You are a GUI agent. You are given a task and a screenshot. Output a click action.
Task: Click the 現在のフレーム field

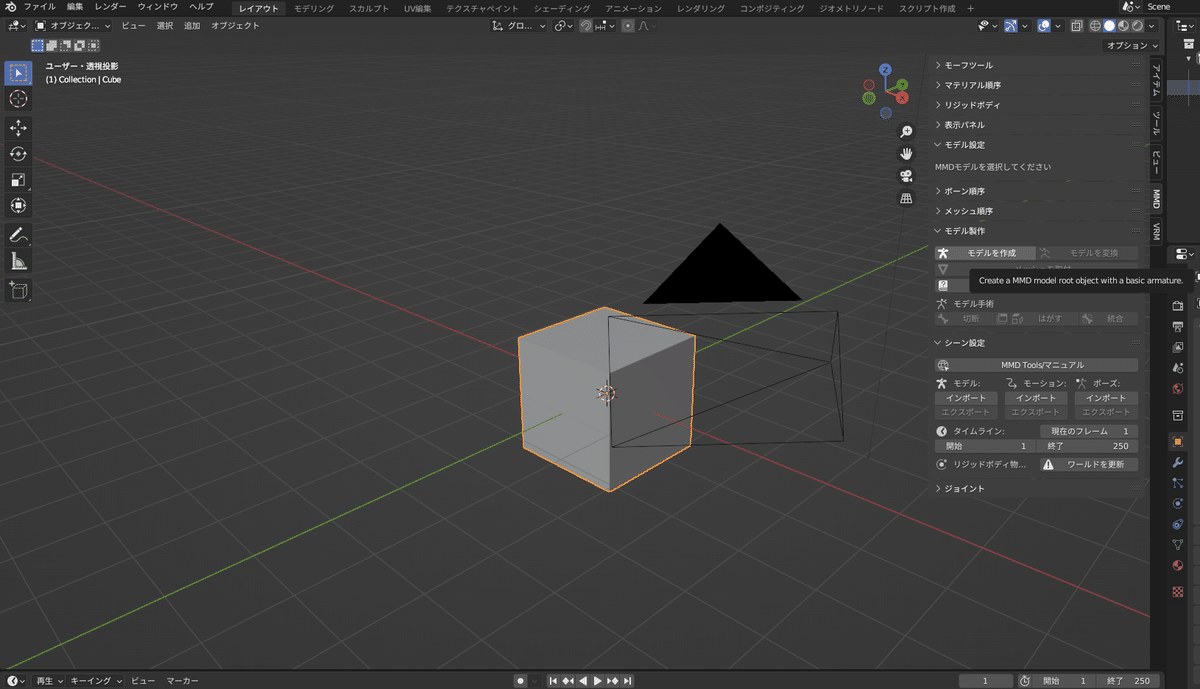pyautogui.click(x=1088, y=431)
